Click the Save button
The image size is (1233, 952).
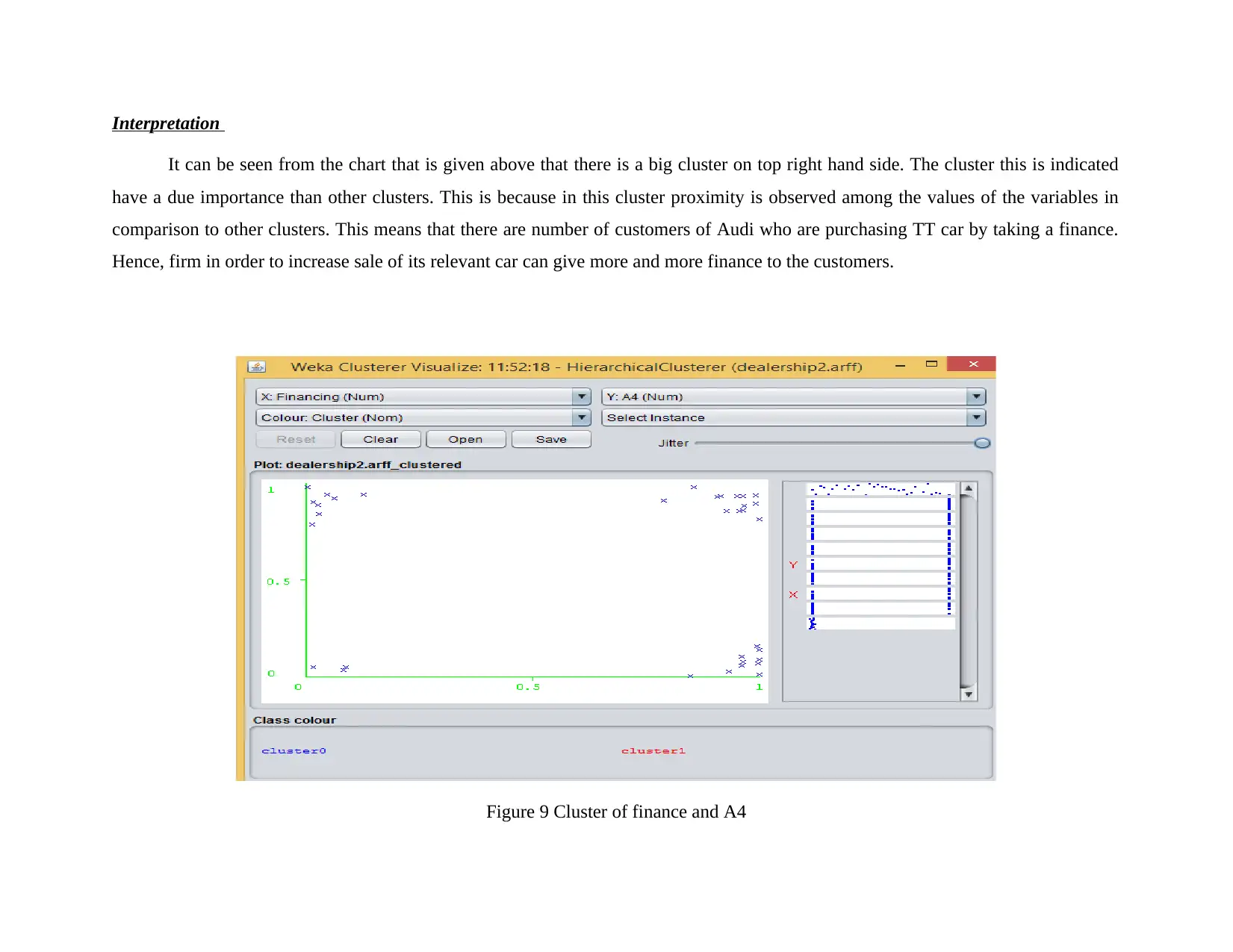(x=551, y=439)
